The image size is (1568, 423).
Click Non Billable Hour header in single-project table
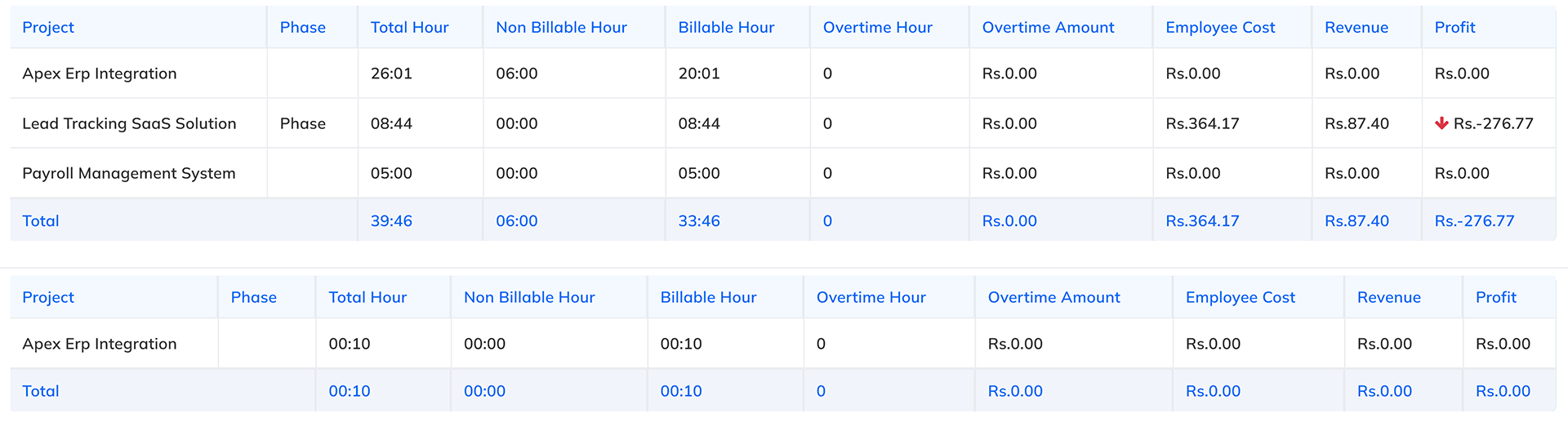point(529,297)
